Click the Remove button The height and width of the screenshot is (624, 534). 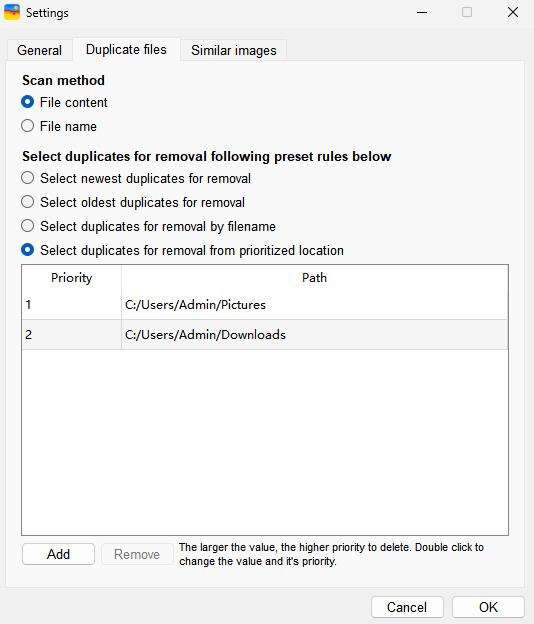point(137,554)
